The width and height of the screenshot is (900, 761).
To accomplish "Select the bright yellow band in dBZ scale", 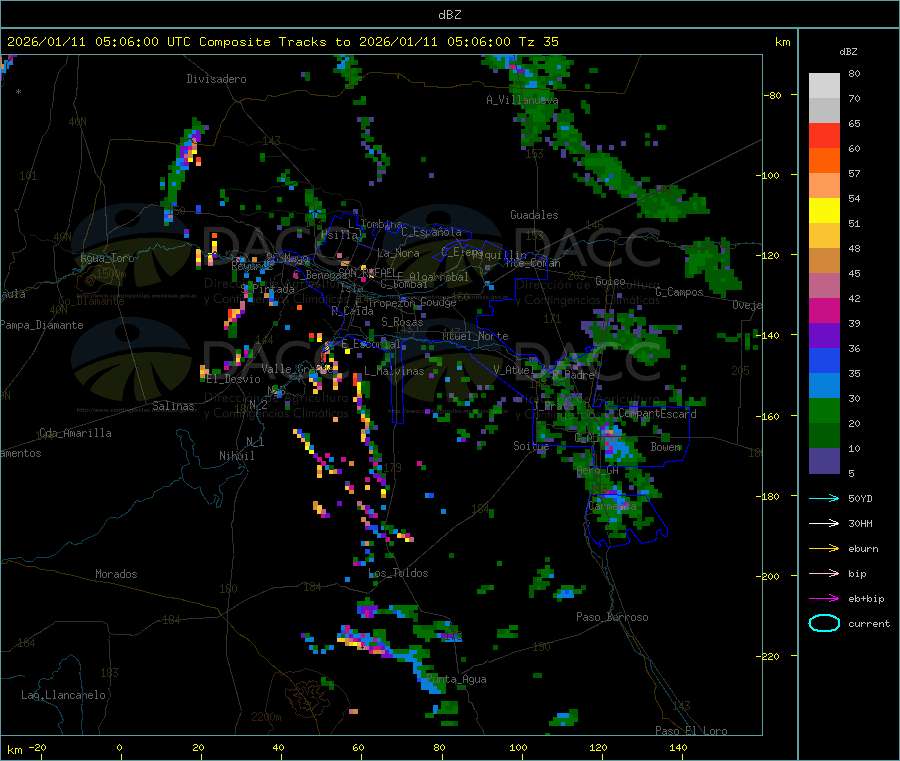I will click(824, 211).
